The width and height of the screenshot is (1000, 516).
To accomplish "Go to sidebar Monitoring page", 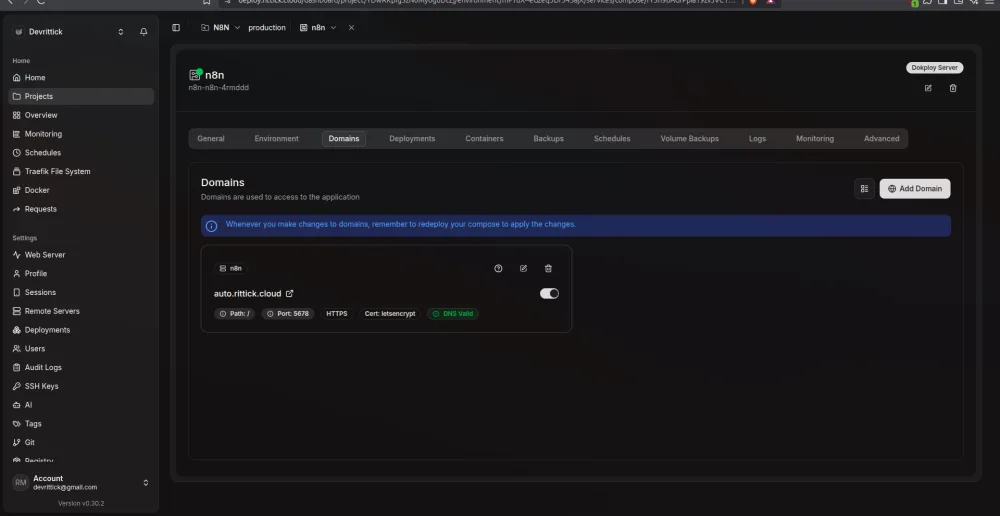I will [81, 134].
